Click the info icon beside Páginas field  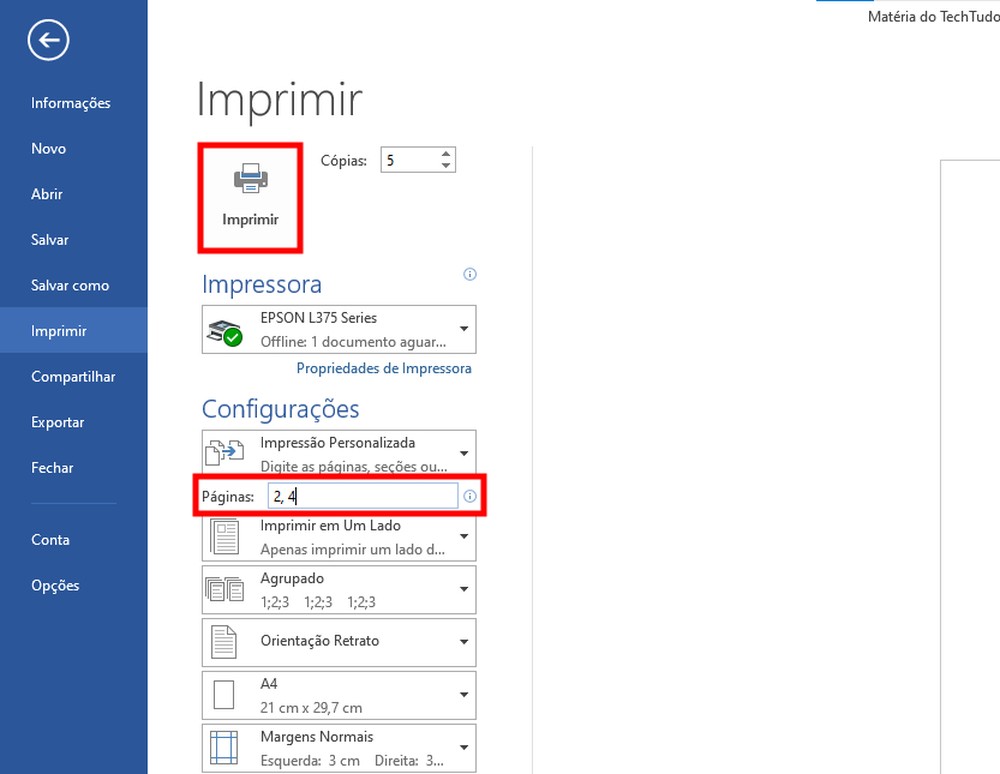pos(469,495)
